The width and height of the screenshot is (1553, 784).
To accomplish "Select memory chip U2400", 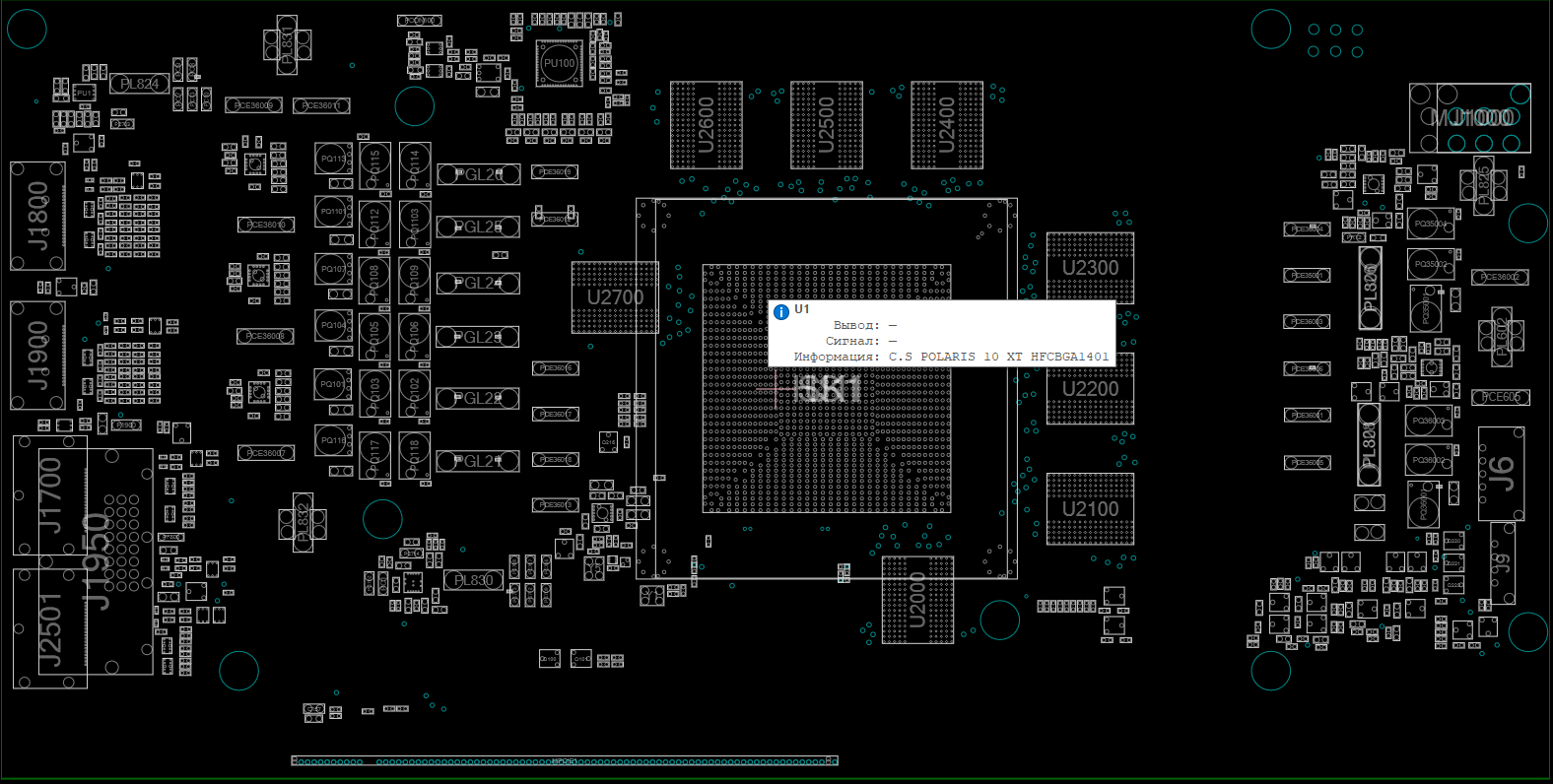I will click(x=947, y=125).
